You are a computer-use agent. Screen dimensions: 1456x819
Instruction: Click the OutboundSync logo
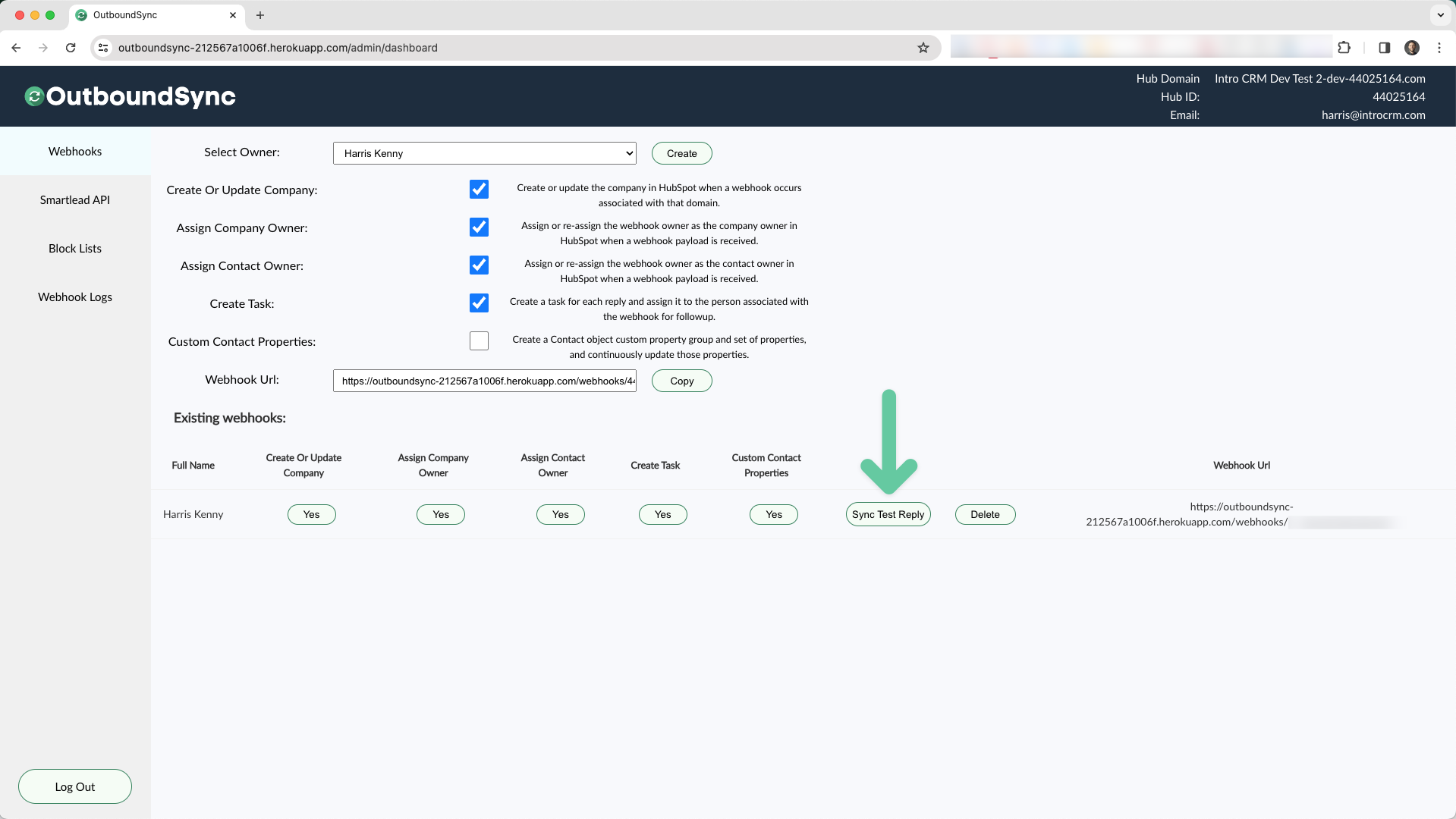point(131,96)
